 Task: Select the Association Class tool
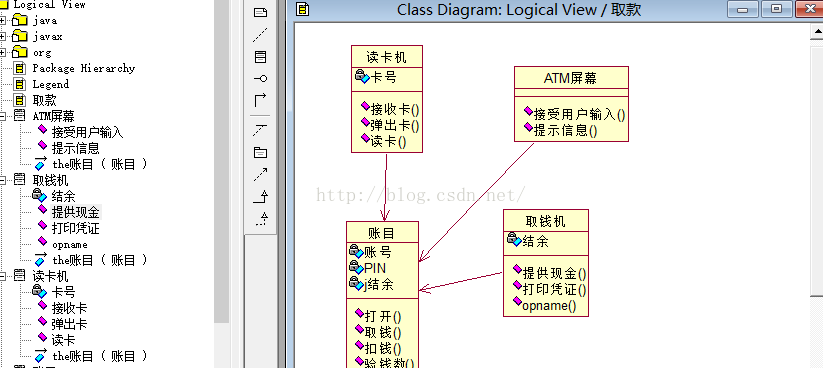pos(260,130)
